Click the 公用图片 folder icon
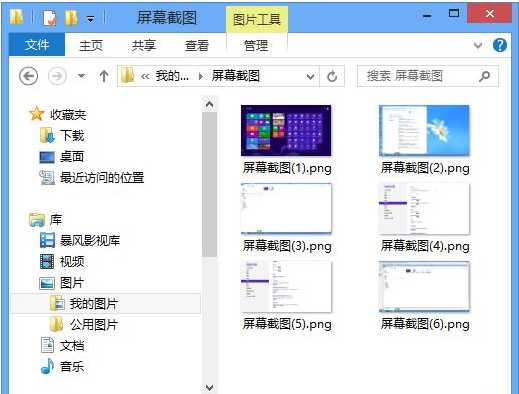Viewport: 519px width, 394px height. coord(57,324)
